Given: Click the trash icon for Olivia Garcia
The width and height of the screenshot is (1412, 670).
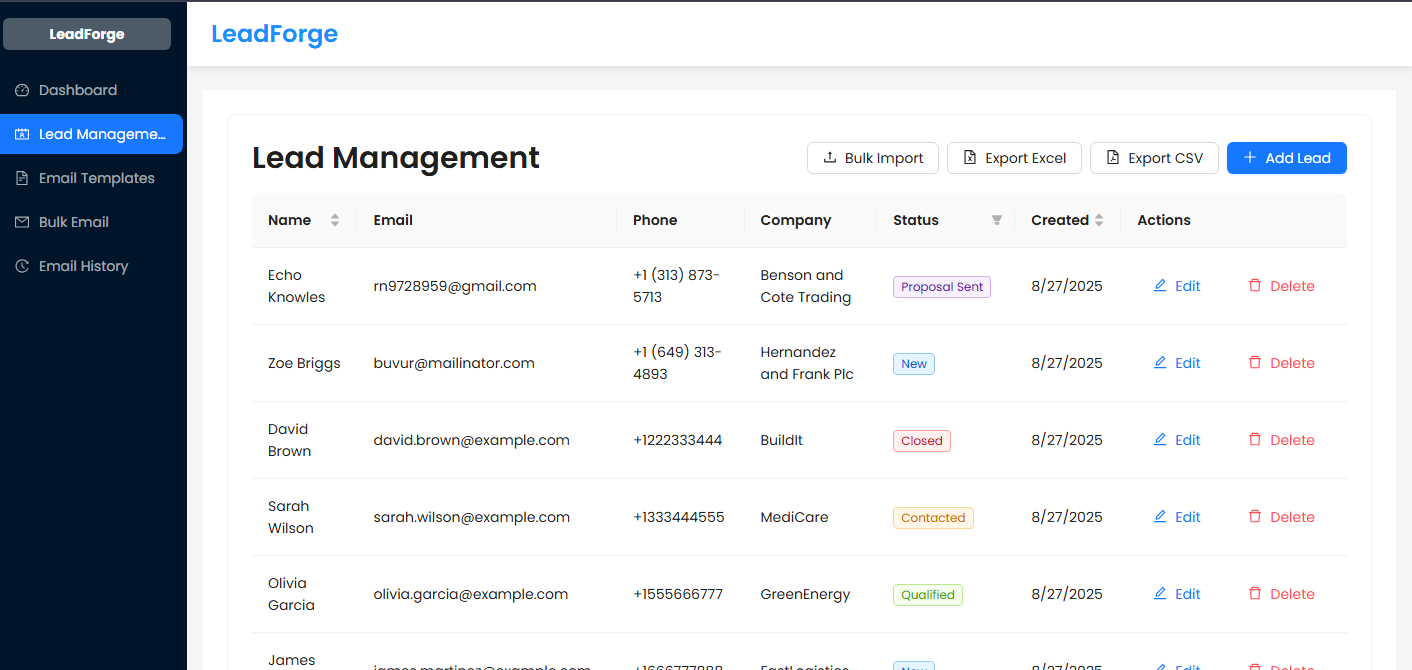Looking at the screenshot, I should [1255, 594].
